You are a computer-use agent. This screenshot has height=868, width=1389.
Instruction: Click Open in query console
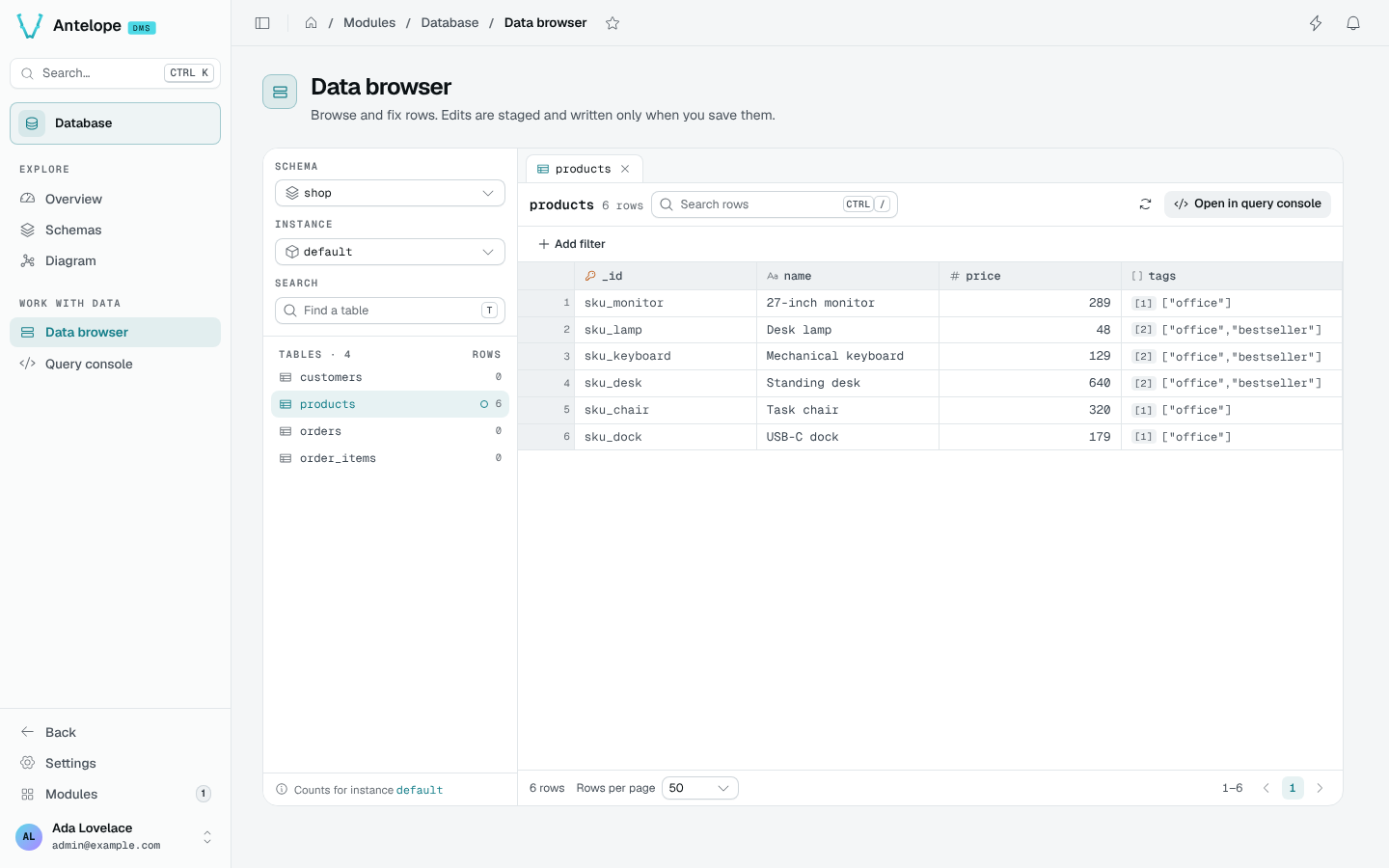click(1247, 204)
